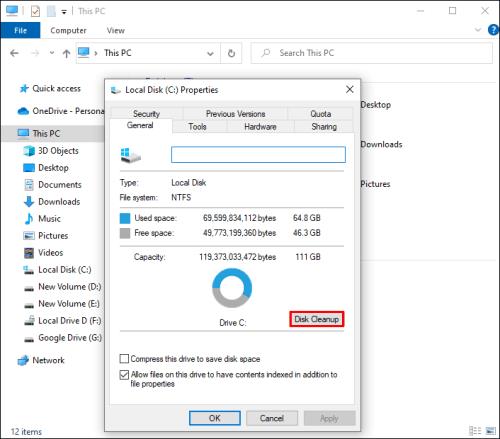Screen dimensions: 500x439
Task: Switch to the Tools tab
Action: (197, 127)
